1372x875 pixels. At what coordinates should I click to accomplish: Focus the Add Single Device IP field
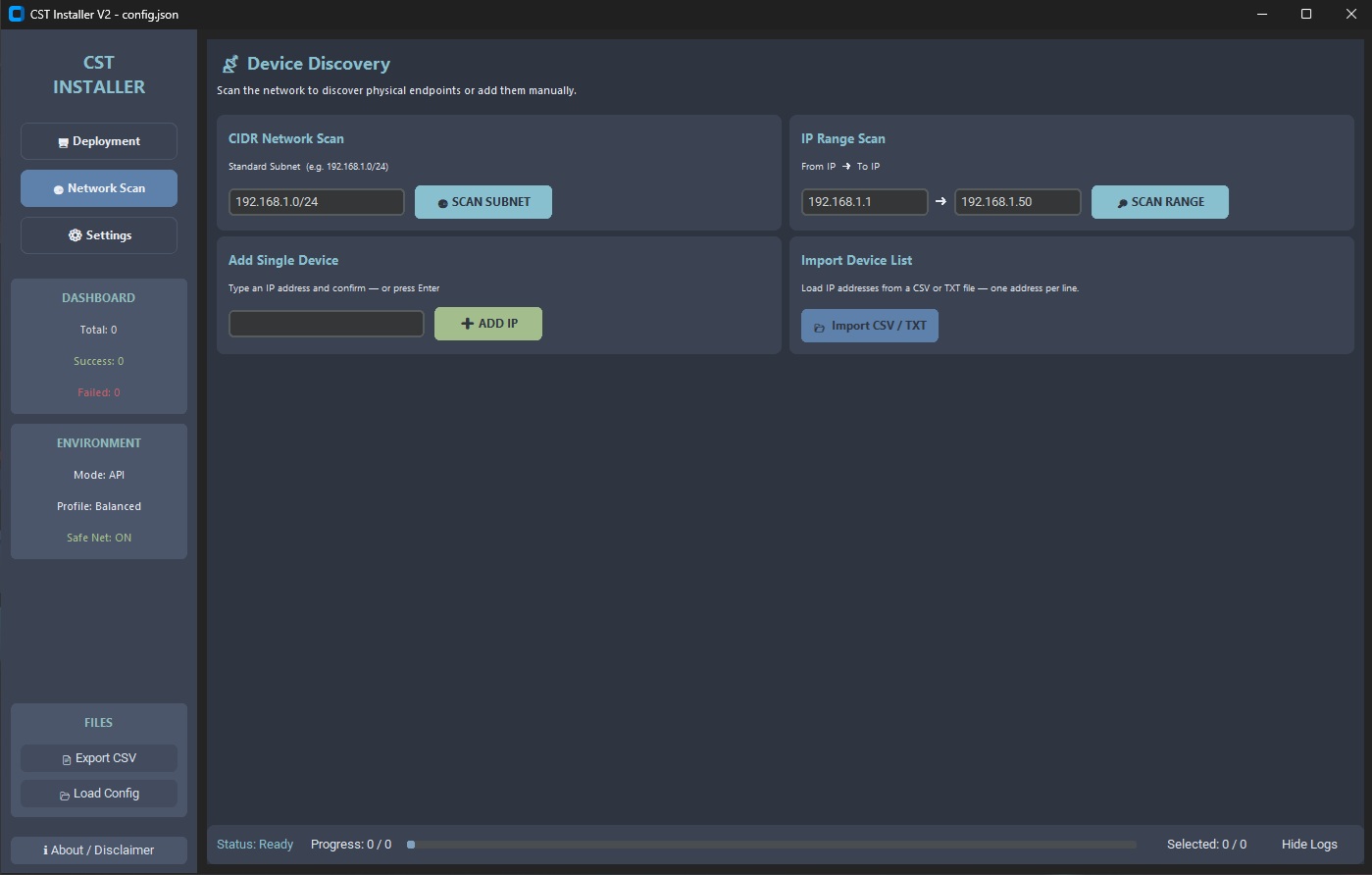coord(326,324)
